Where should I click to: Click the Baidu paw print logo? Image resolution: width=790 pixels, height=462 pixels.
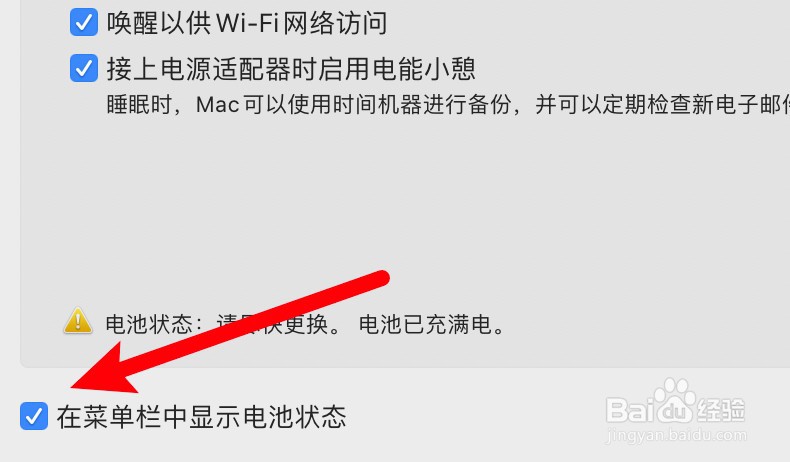[674, 402]
